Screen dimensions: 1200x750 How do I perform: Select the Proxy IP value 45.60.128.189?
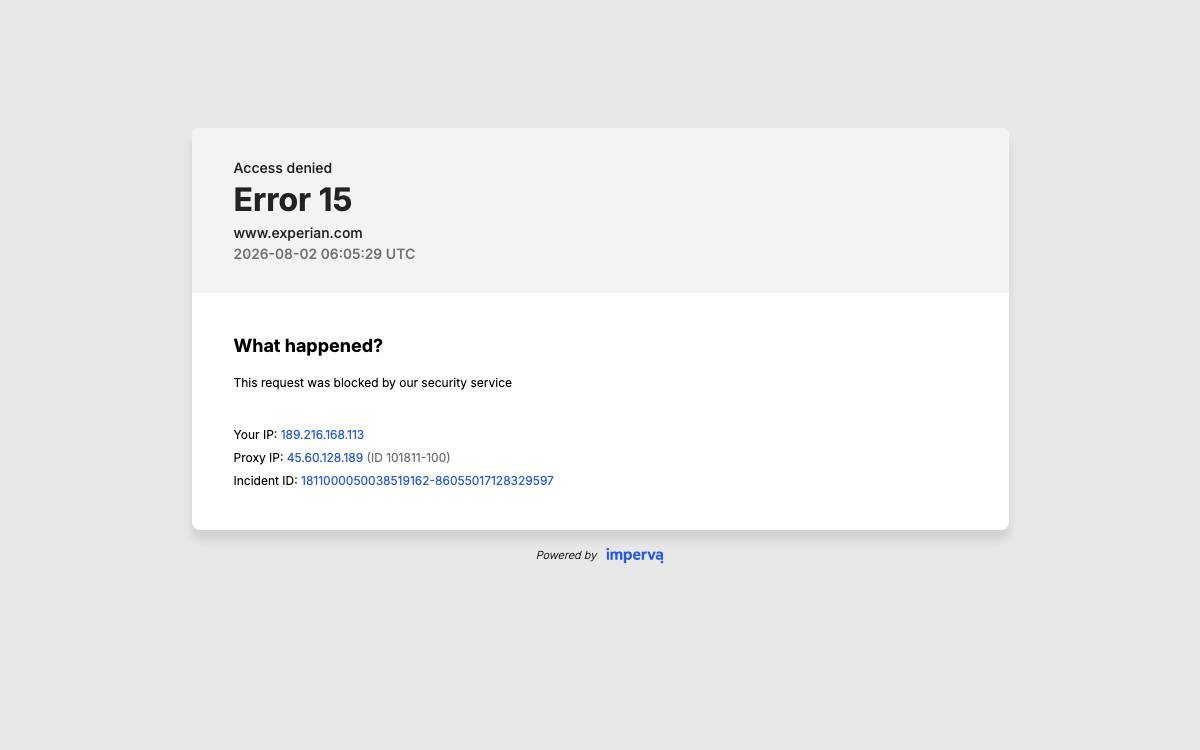pos(325,458)
